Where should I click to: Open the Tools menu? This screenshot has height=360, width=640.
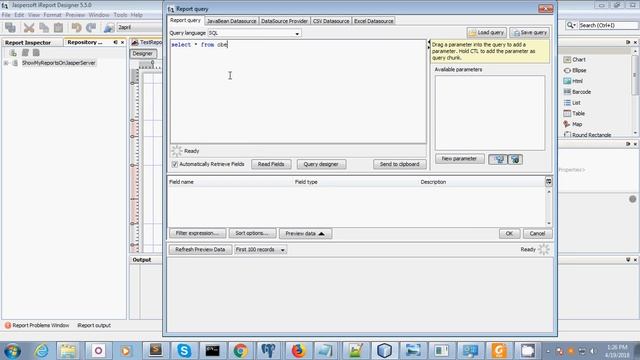[x=120, y=15]
